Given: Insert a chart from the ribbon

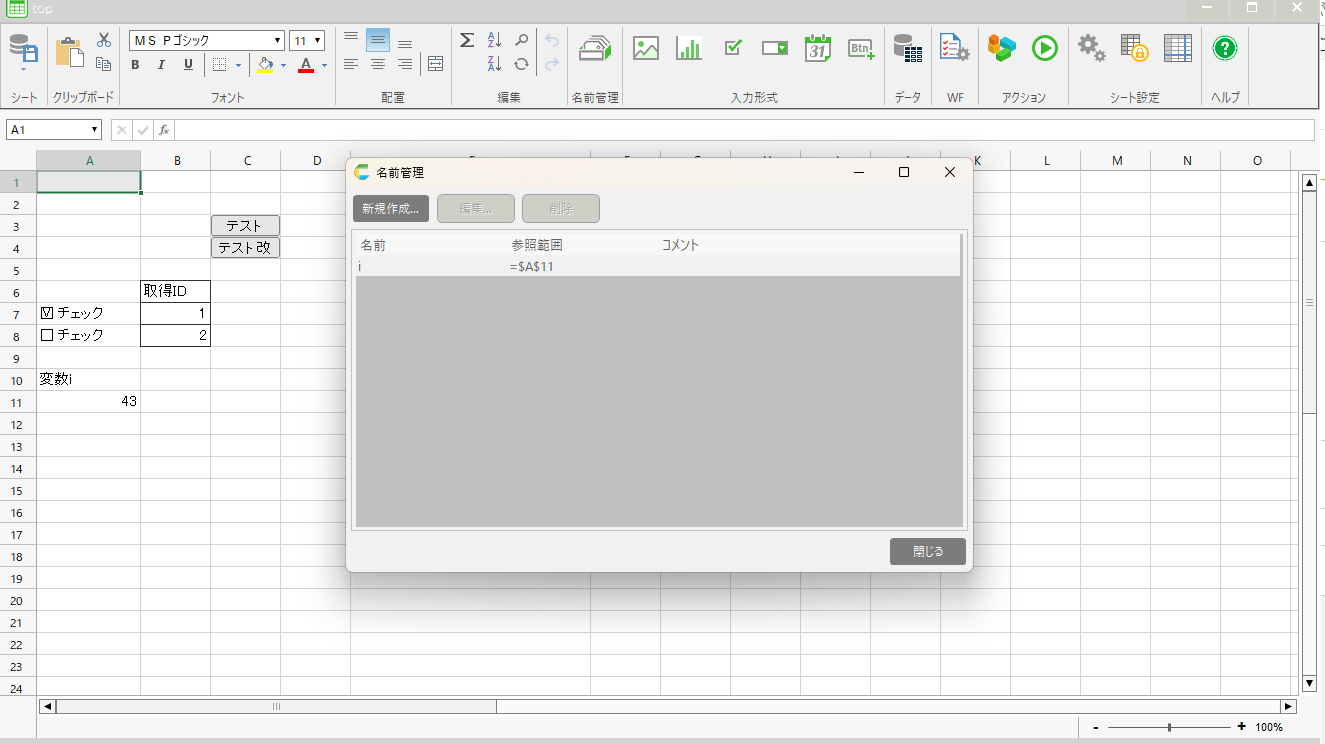Looking at the screenshot, I should (689, 48).
